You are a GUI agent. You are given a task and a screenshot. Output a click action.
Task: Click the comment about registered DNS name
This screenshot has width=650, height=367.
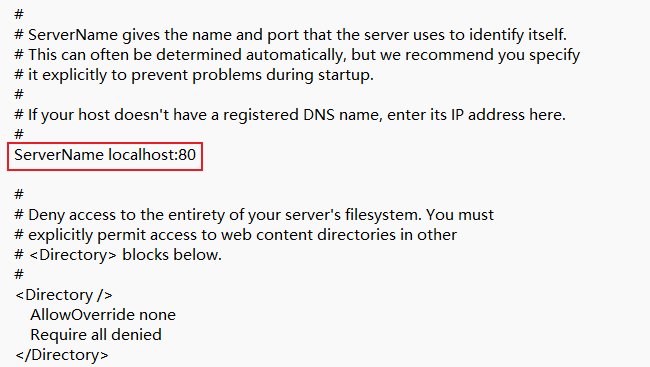290,115
